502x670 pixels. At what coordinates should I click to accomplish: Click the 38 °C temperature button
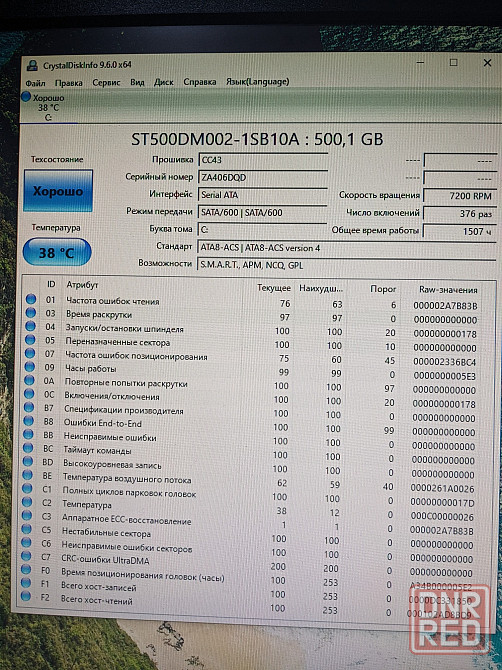[57, 253]
